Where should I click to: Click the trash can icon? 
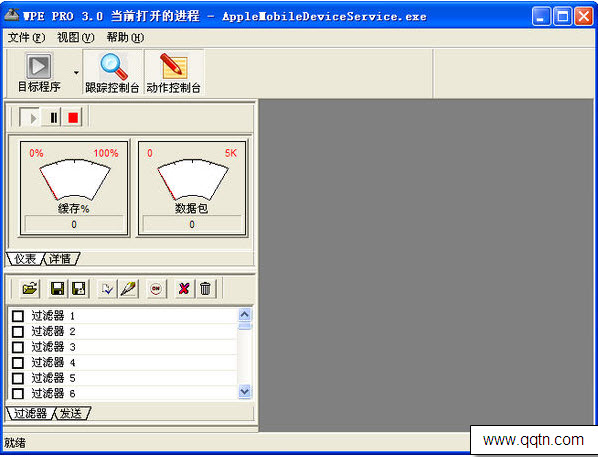205,288
